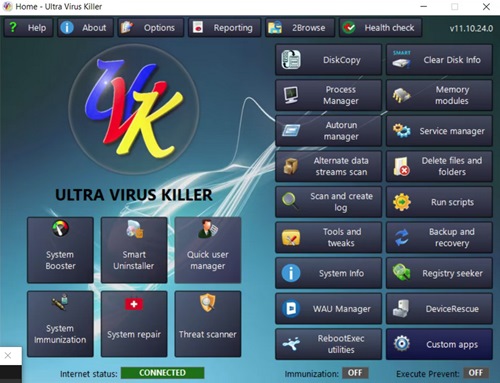Open Backup and recovery
500x383 pixels.
tap(439, 237)
